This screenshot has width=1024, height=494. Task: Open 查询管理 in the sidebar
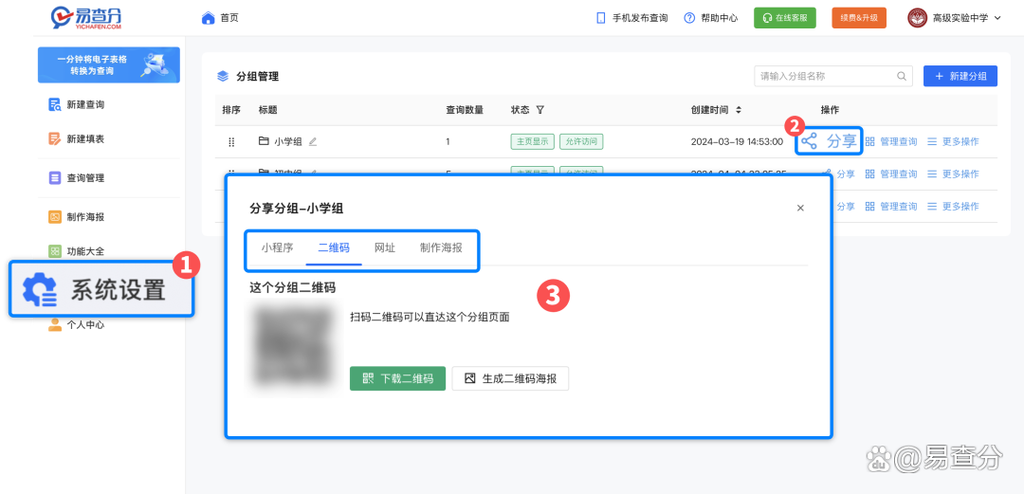(x=85, y=178)
